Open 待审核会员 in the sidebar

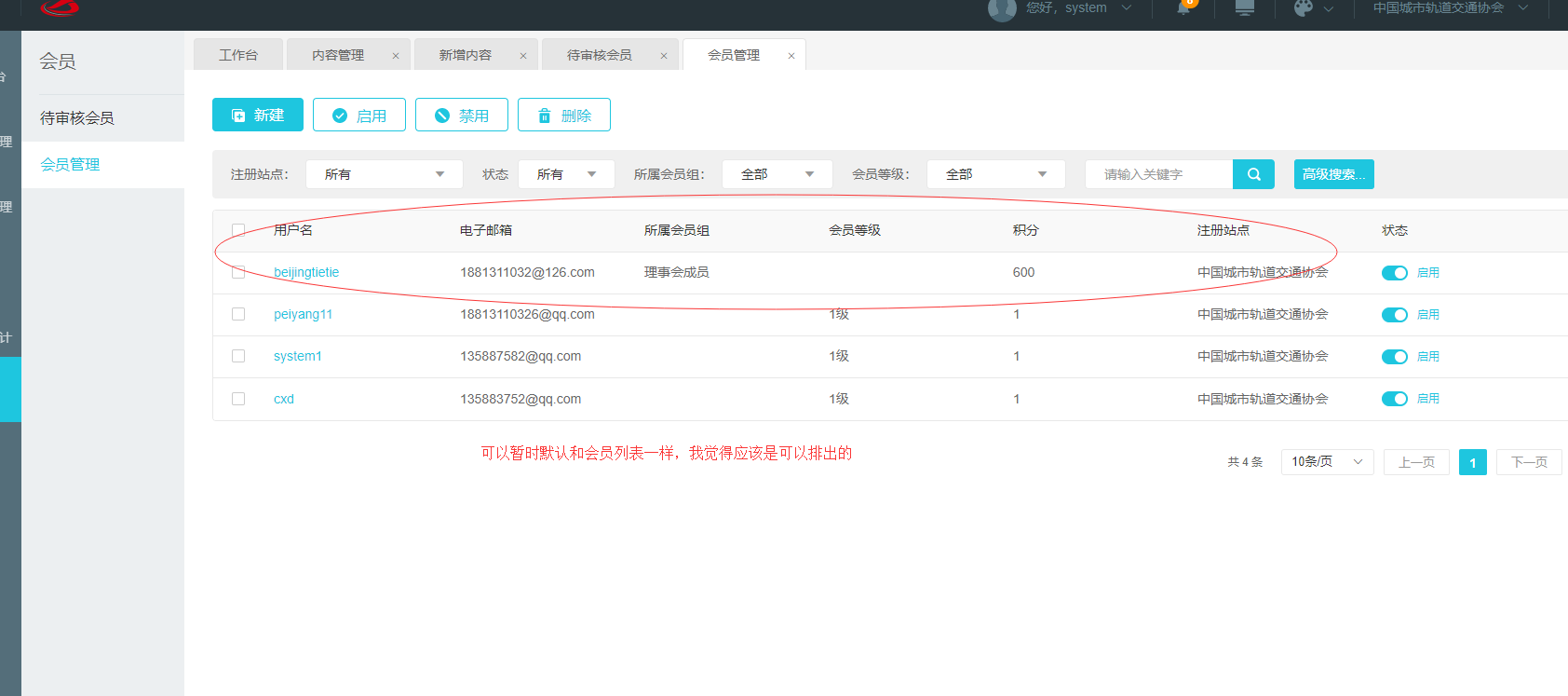77,118
